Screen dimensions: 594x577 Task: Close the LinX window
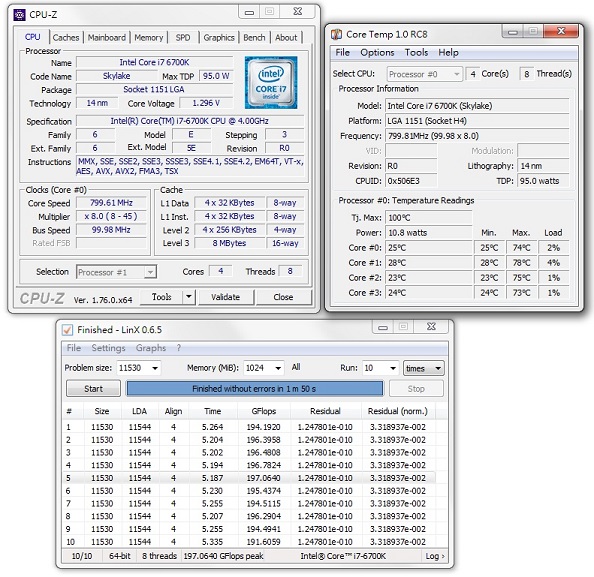[431, 327]
